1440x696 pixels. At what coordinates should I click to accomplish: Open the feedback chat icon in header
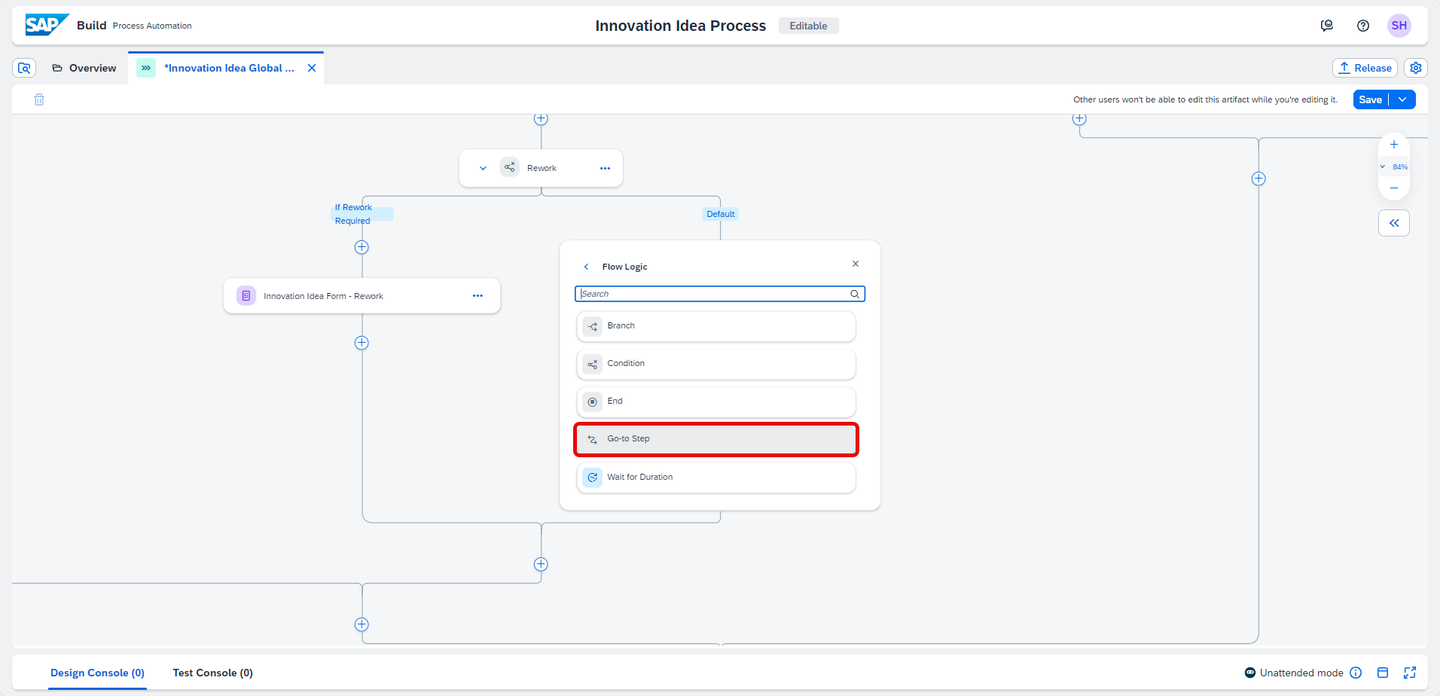click(1327, 26)
